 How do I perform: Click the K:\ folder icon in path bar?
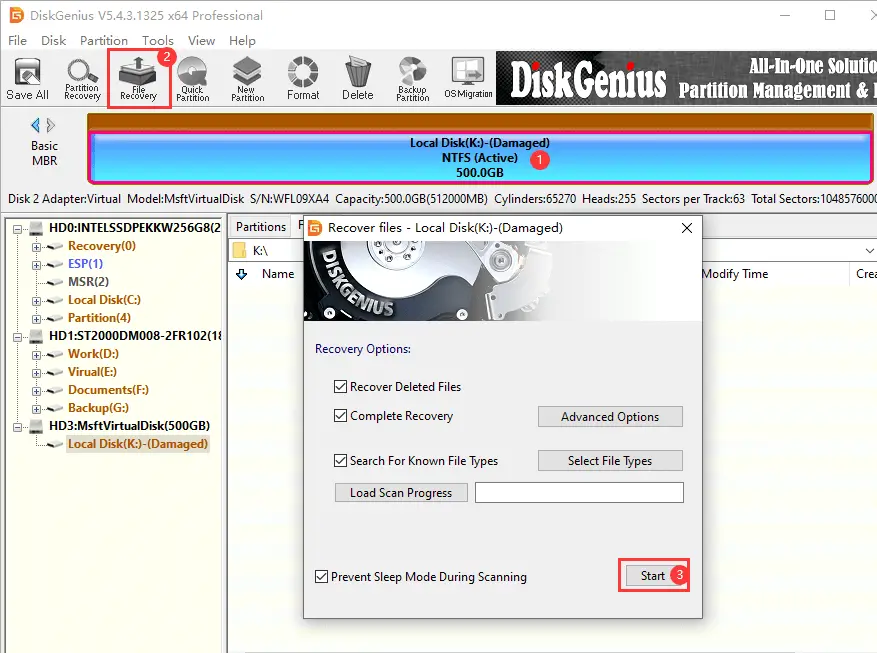point(239,250)
